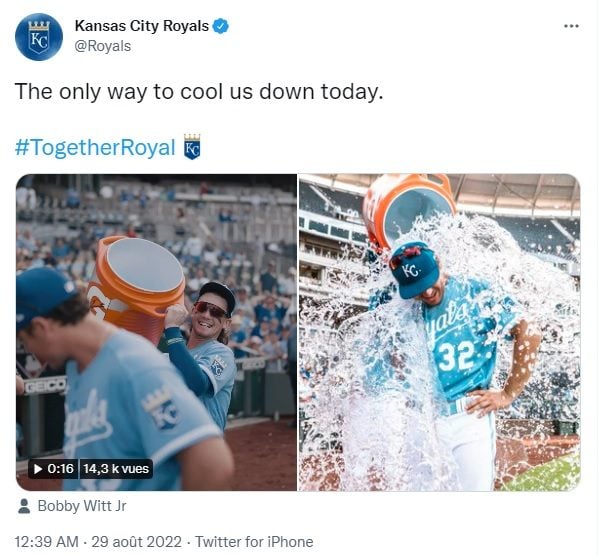
Task: Open the three-dot more options menu
Action: pyautogui.click(x=571, y=26)
